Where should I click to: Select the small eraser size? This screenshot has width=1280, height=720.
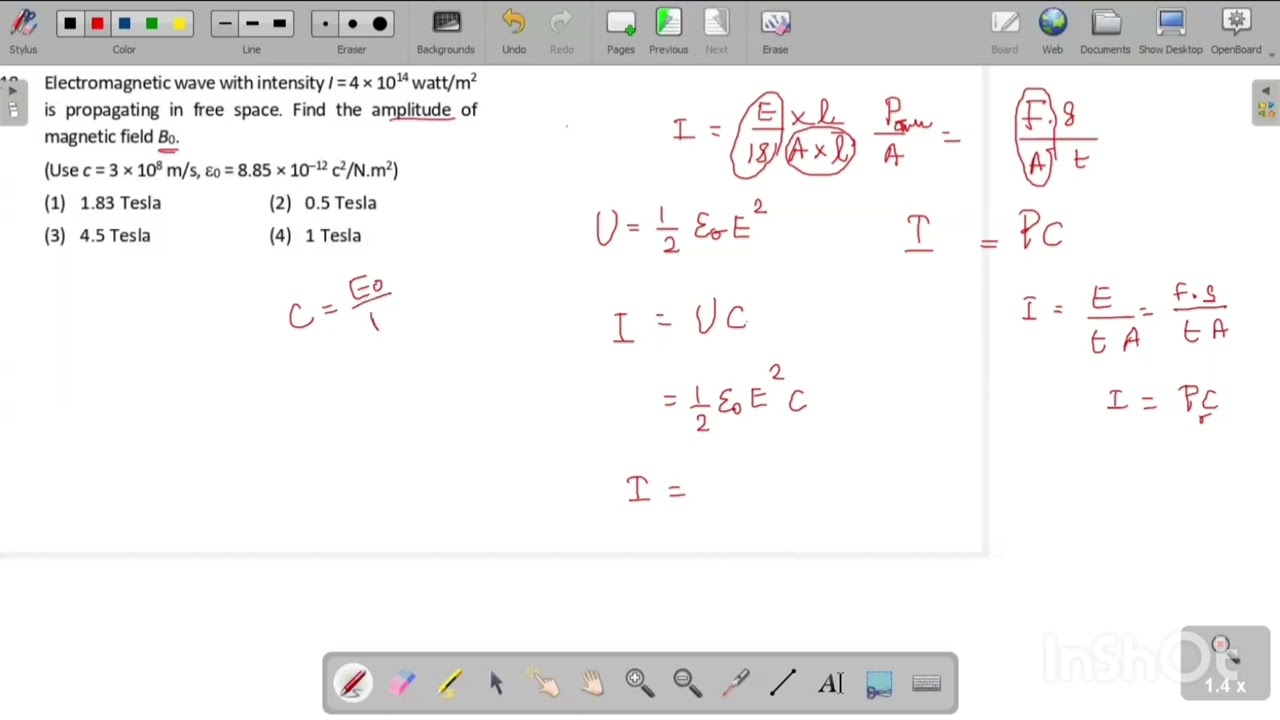tap(325, 24)
